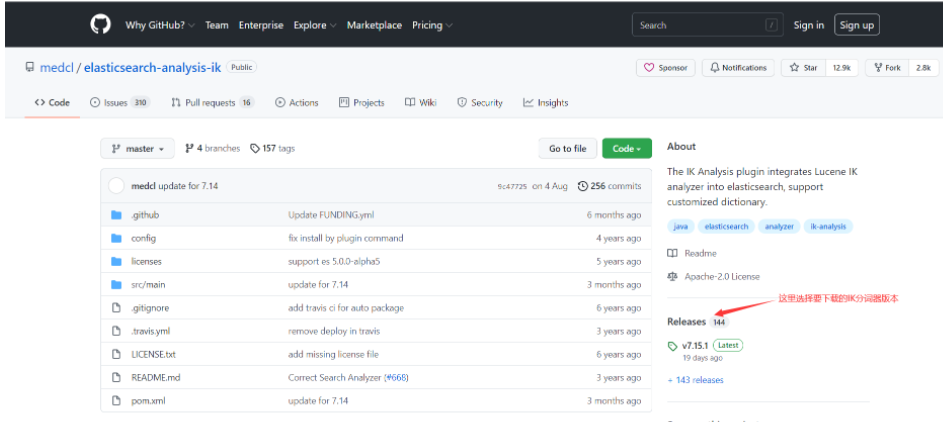
Task: Click the ik-analysis topic tag
Action: tap(828, 227)
